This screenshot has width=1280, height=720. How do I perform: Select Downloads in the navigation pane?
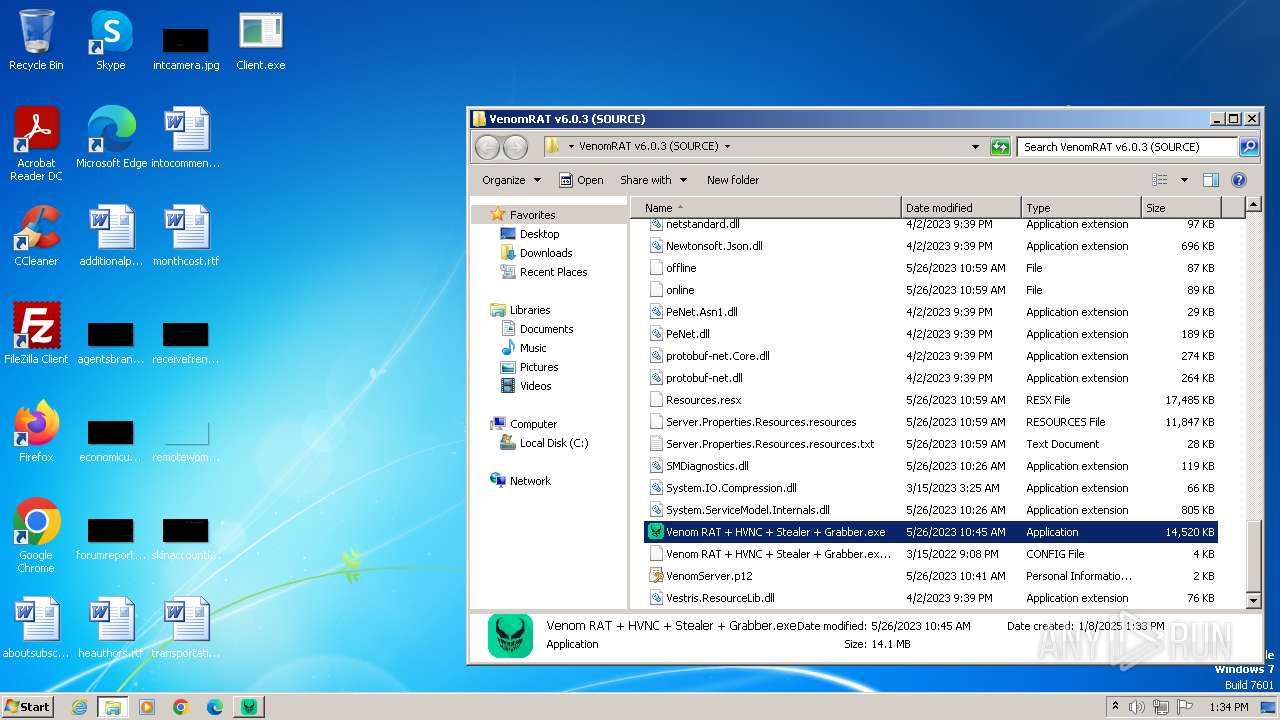[546, 253]
